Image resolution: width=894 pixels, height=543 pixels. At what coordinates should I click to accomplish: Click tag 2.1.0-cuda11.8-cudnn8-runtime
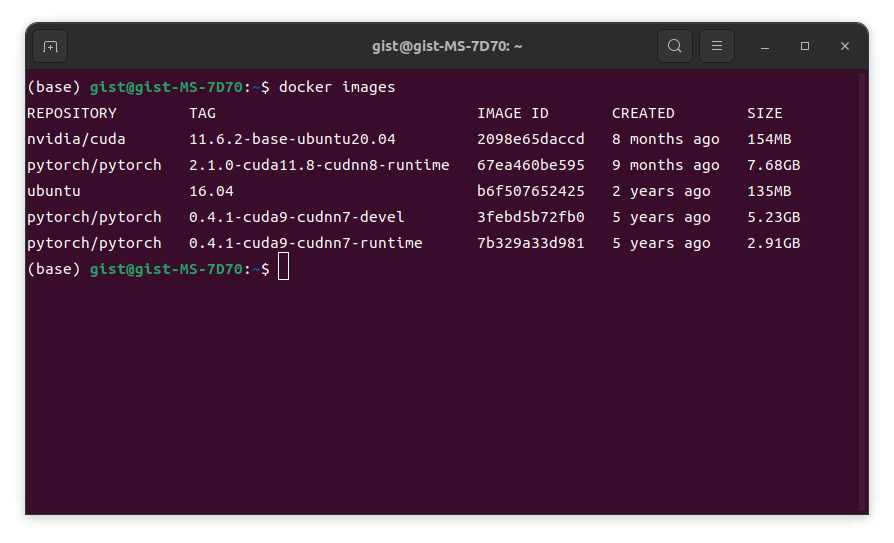[319, 165]
